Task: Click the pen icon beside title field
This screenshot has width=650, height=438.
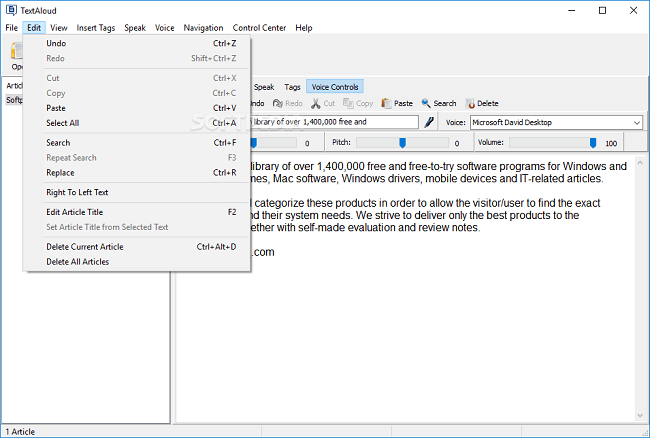Action: (x=429, y=122)
